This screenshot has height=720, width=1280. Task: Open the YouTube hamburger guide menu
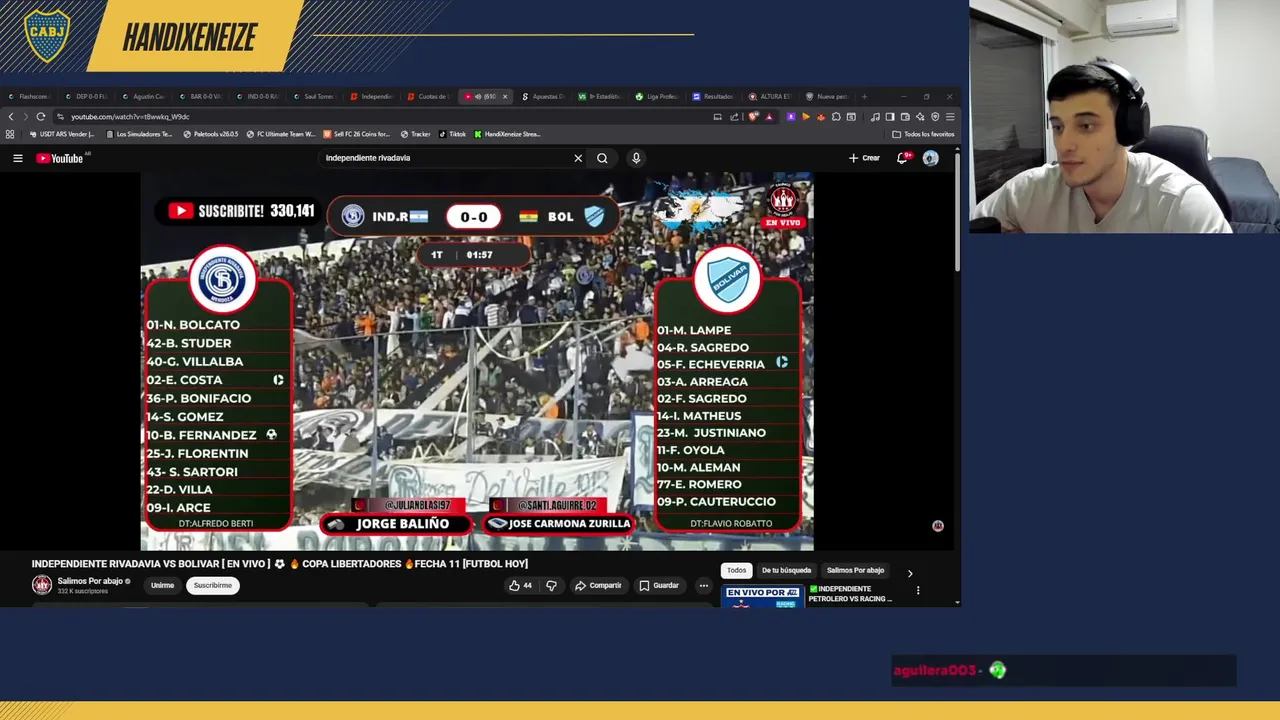(x=17, y=158)
